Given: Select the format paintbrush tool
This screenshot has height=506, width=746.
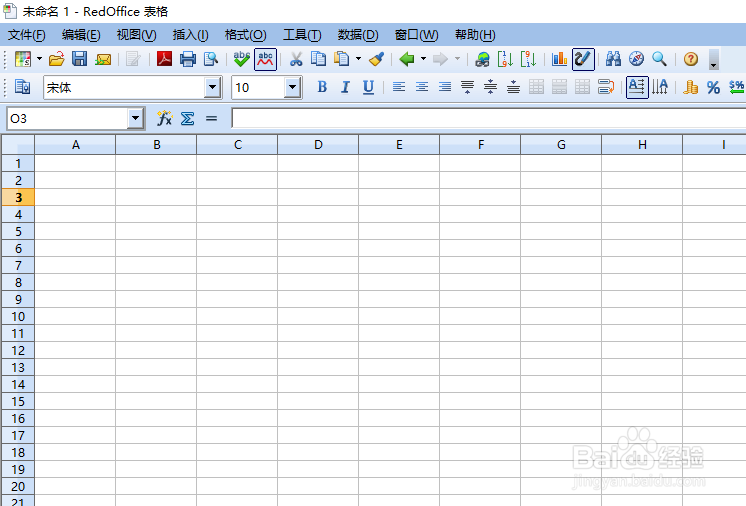Looking at the screenshot, I should pyautogui.click(x=376, y=59).
